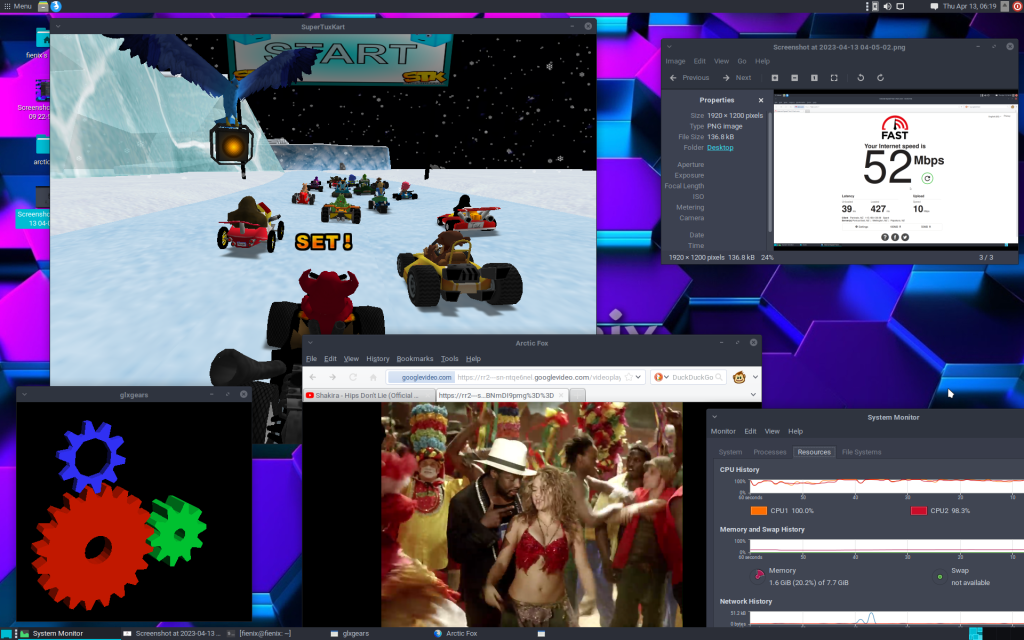Viewport: 1024px width, 640px height.
Task: Open DuckDuckGo search engine selector dropdown
Action: (x=661, y=377)
